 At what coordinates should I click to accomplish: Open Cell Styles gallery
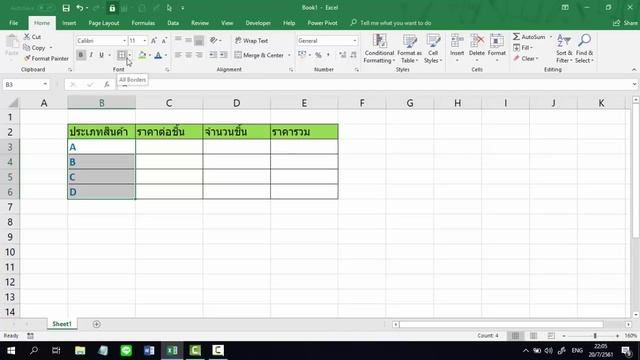(433, 49)
